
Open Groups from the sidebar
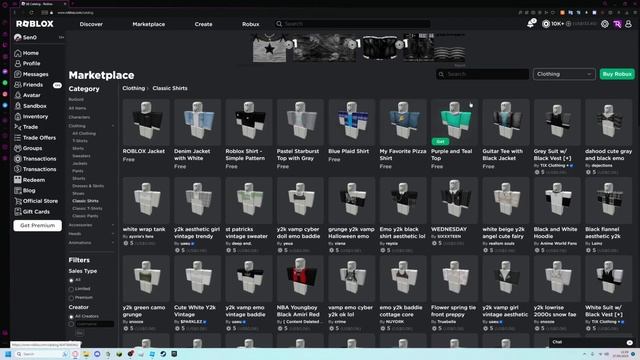point(28,148)
